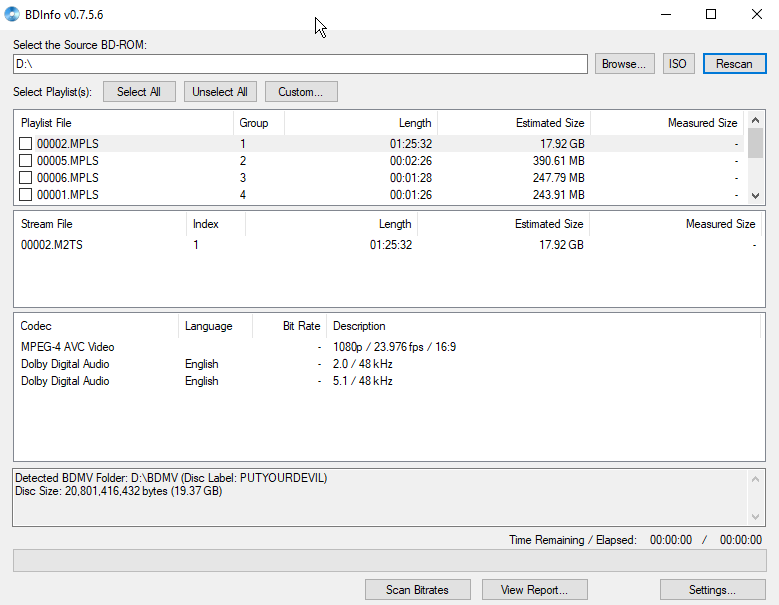Click the scan progress bar
Image resolution: width=779 pixels, height=605 pixels.
tap(390, 560)
